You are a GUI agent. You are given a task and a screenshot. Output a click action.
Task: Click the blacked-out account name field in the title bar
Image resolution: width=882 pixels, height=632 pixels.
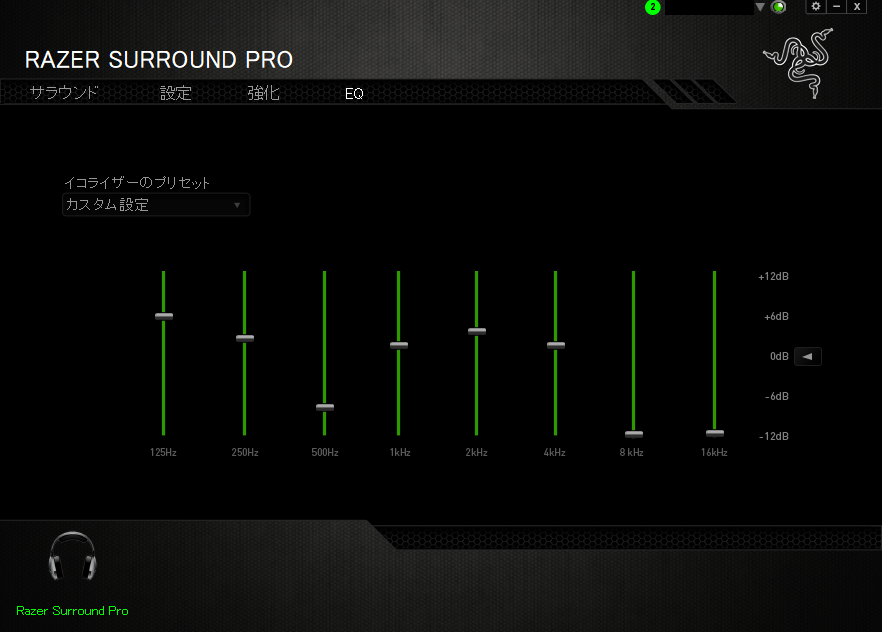[709, 7]
